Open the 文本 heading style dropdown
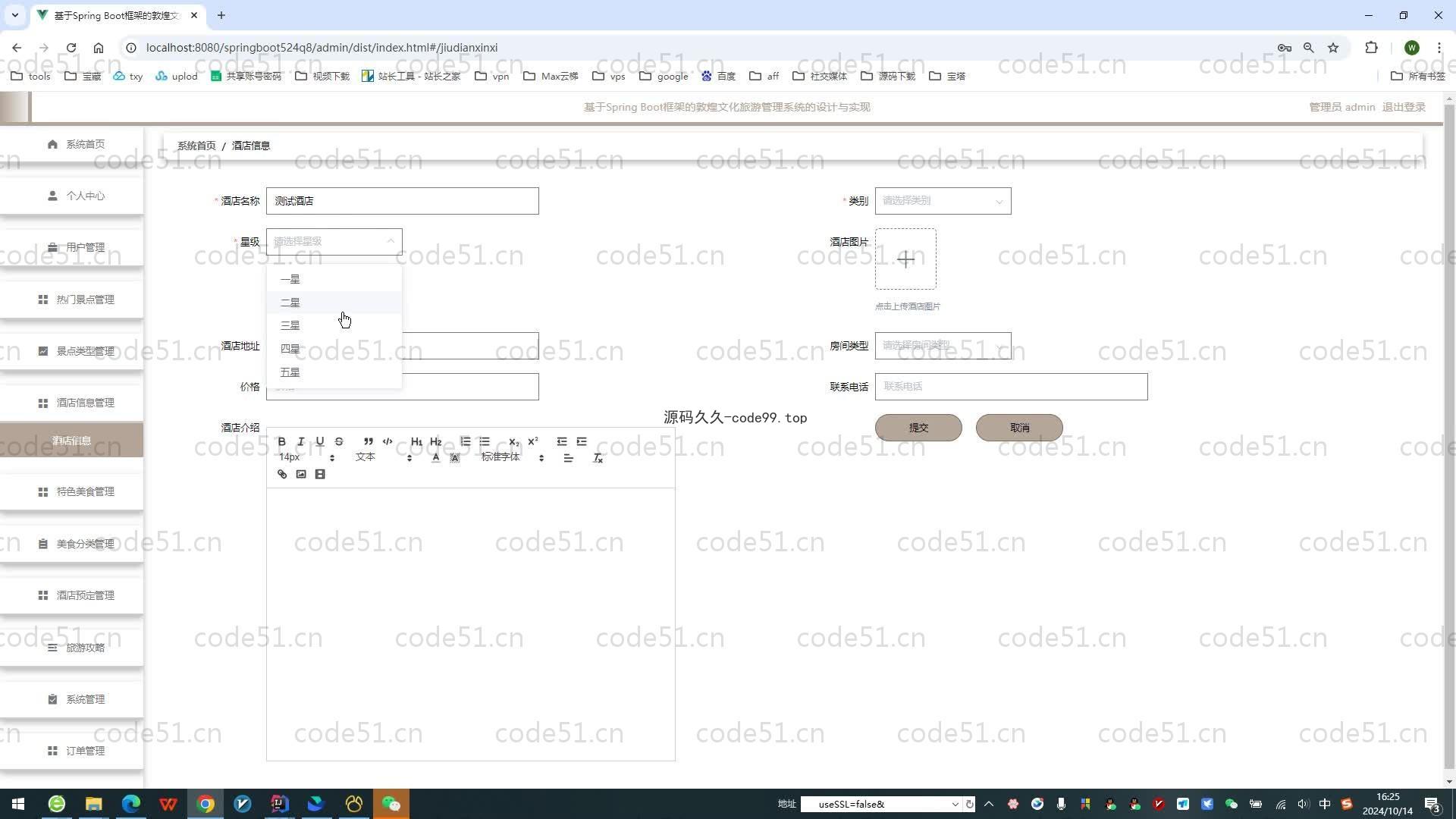Screen dimensions: 1456x819 click(x=384, y=458)
